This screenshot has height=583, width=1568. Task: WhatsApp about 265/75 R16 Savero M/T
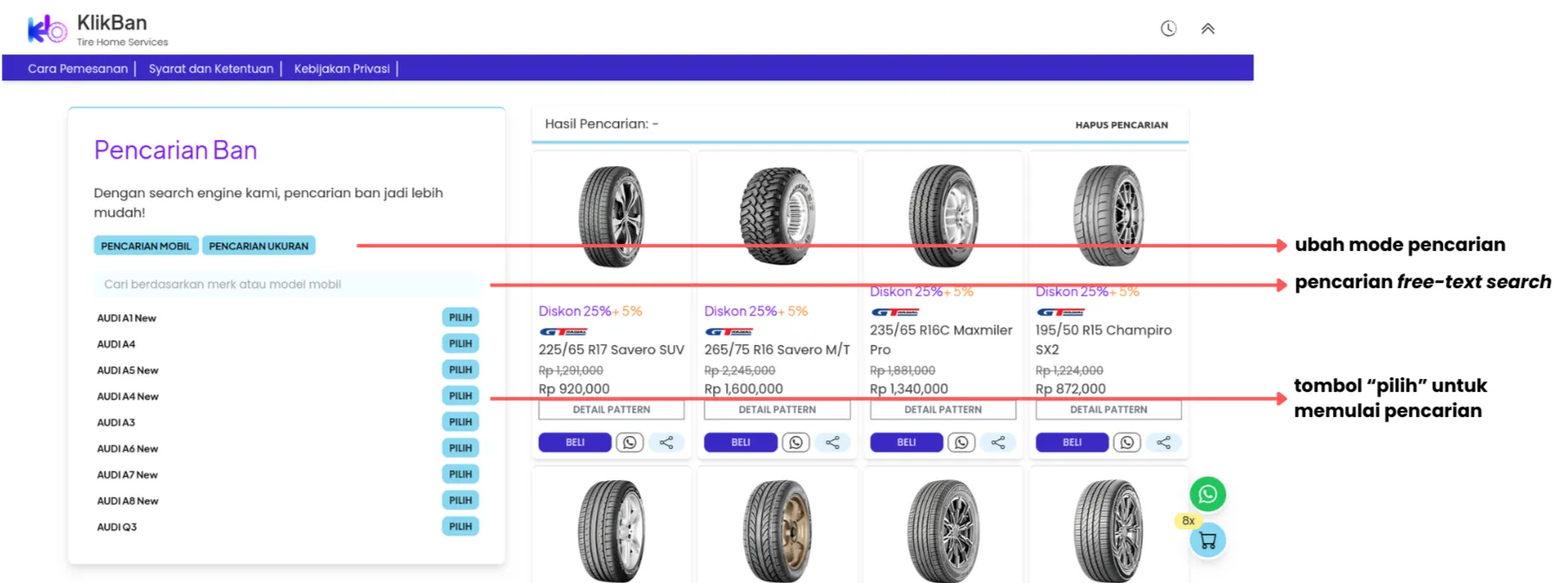point(795,442)
